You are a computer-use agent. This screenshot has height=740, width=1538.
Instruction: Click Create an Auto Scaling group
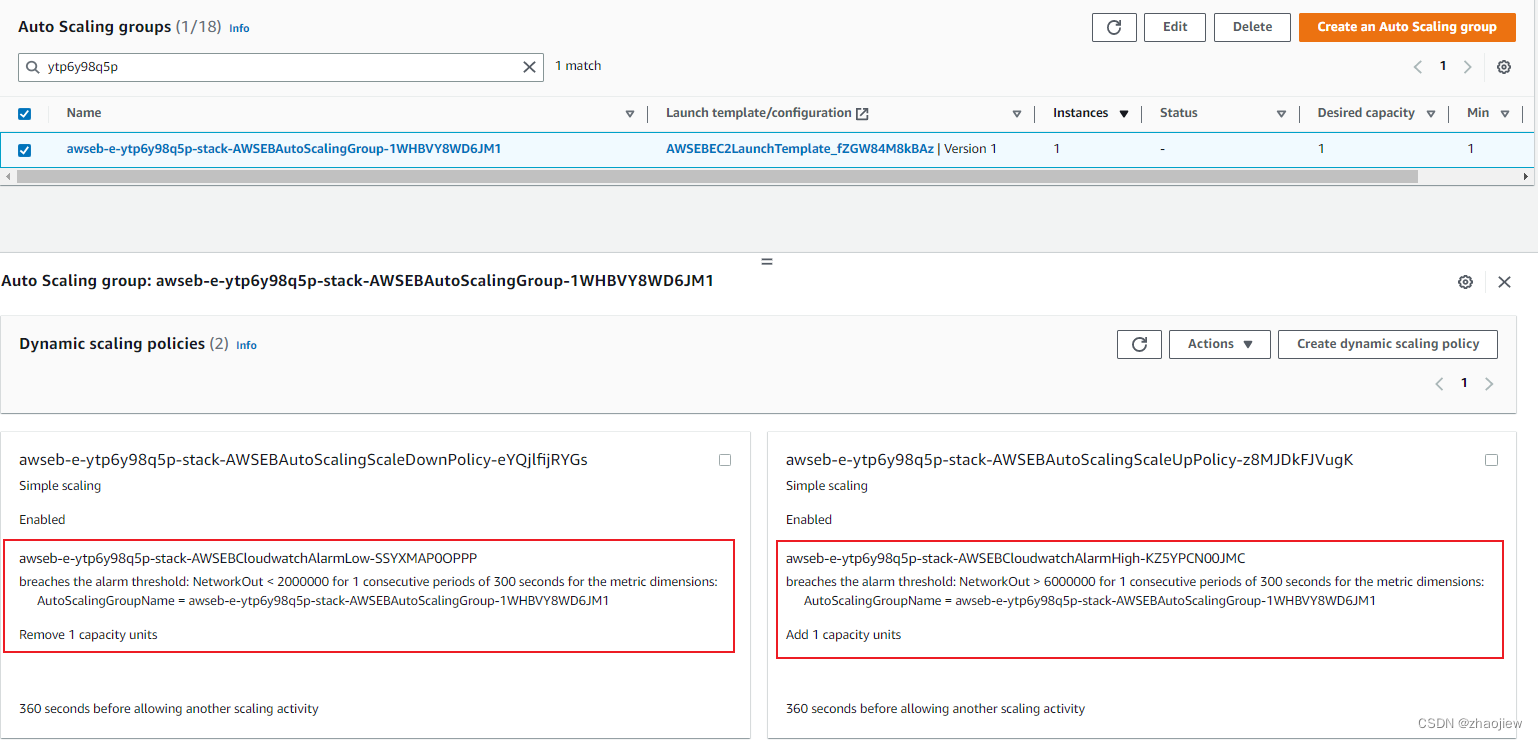1407,27
